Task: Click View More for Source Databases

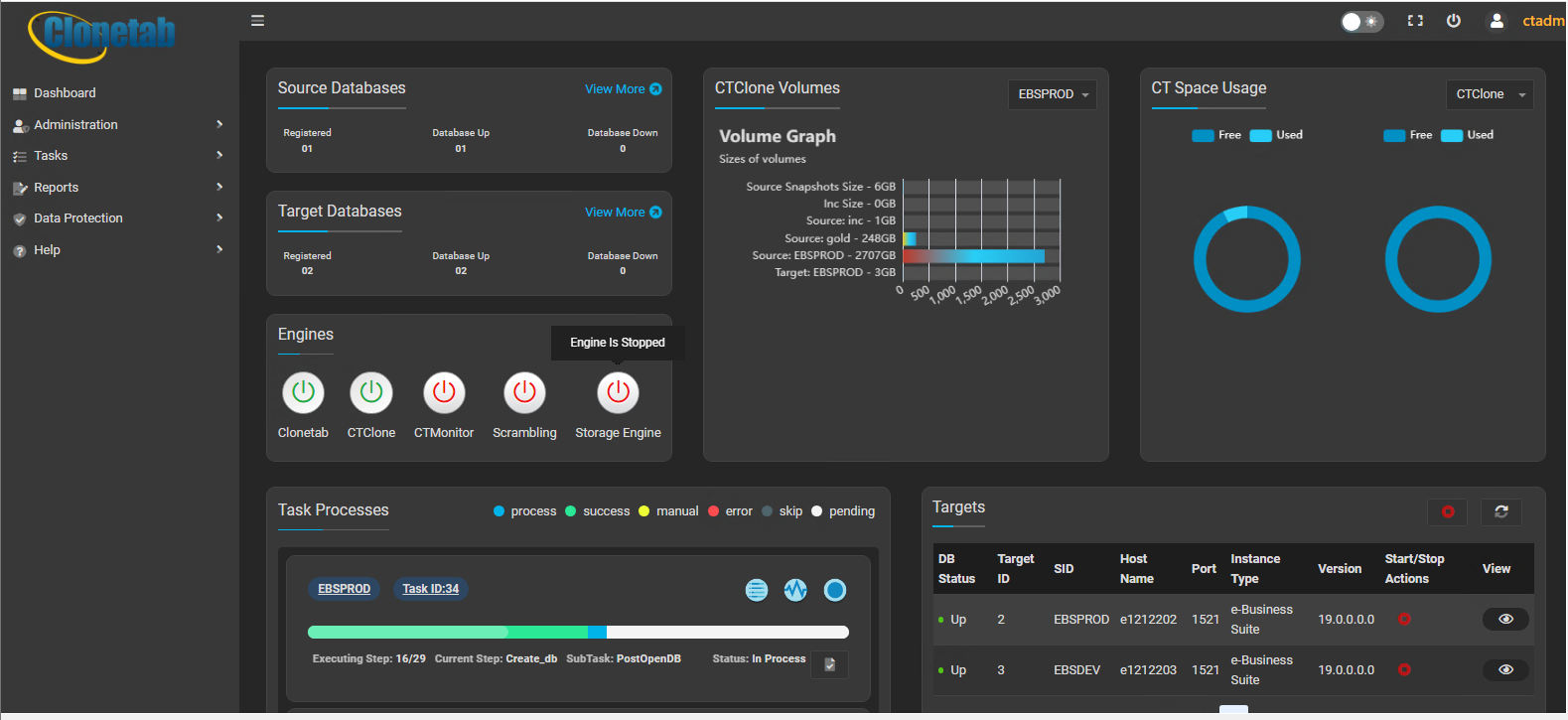Action: tap(623, 89)
